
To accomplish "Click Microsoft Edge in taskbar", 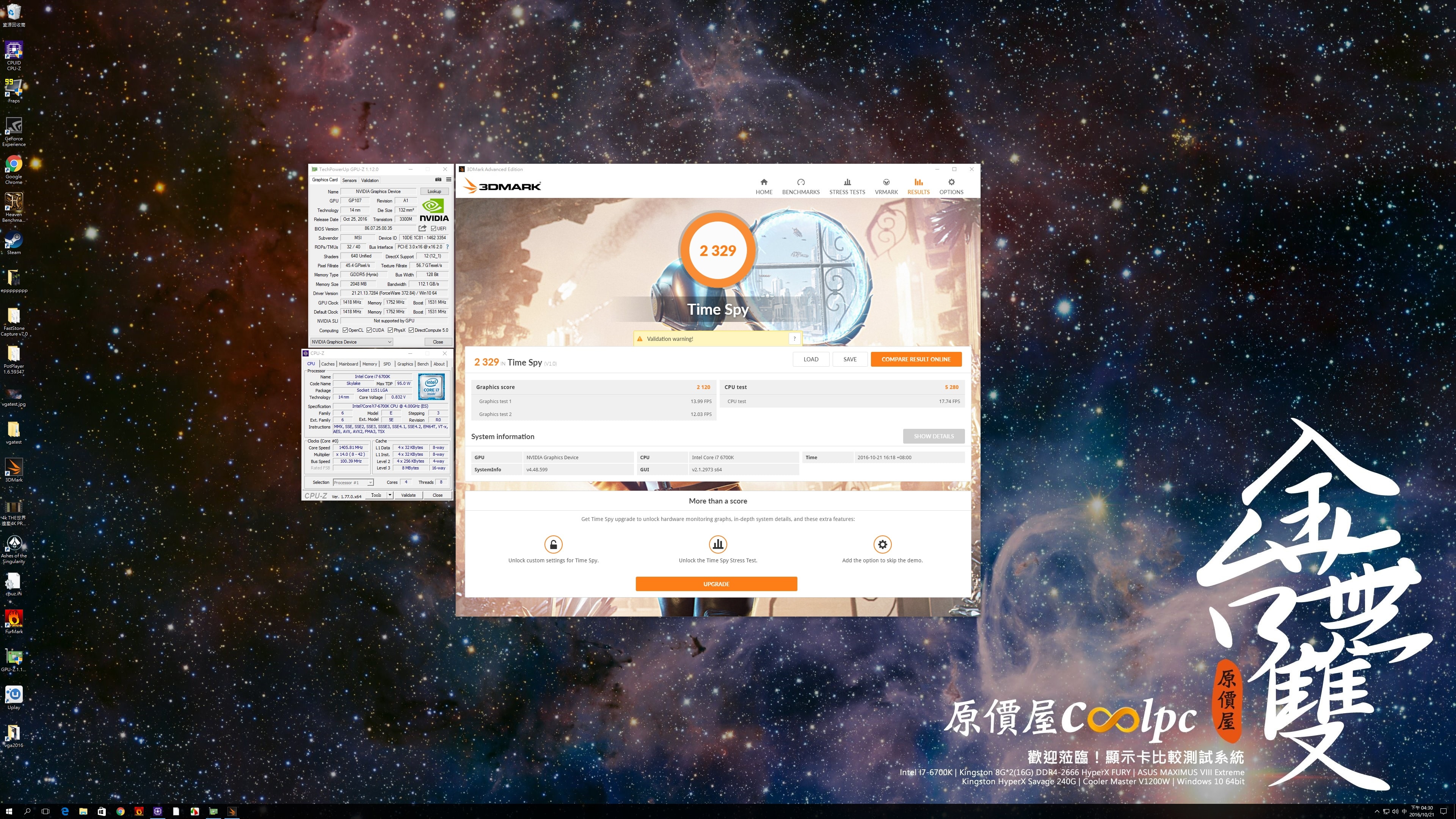I will pos(64,811).
